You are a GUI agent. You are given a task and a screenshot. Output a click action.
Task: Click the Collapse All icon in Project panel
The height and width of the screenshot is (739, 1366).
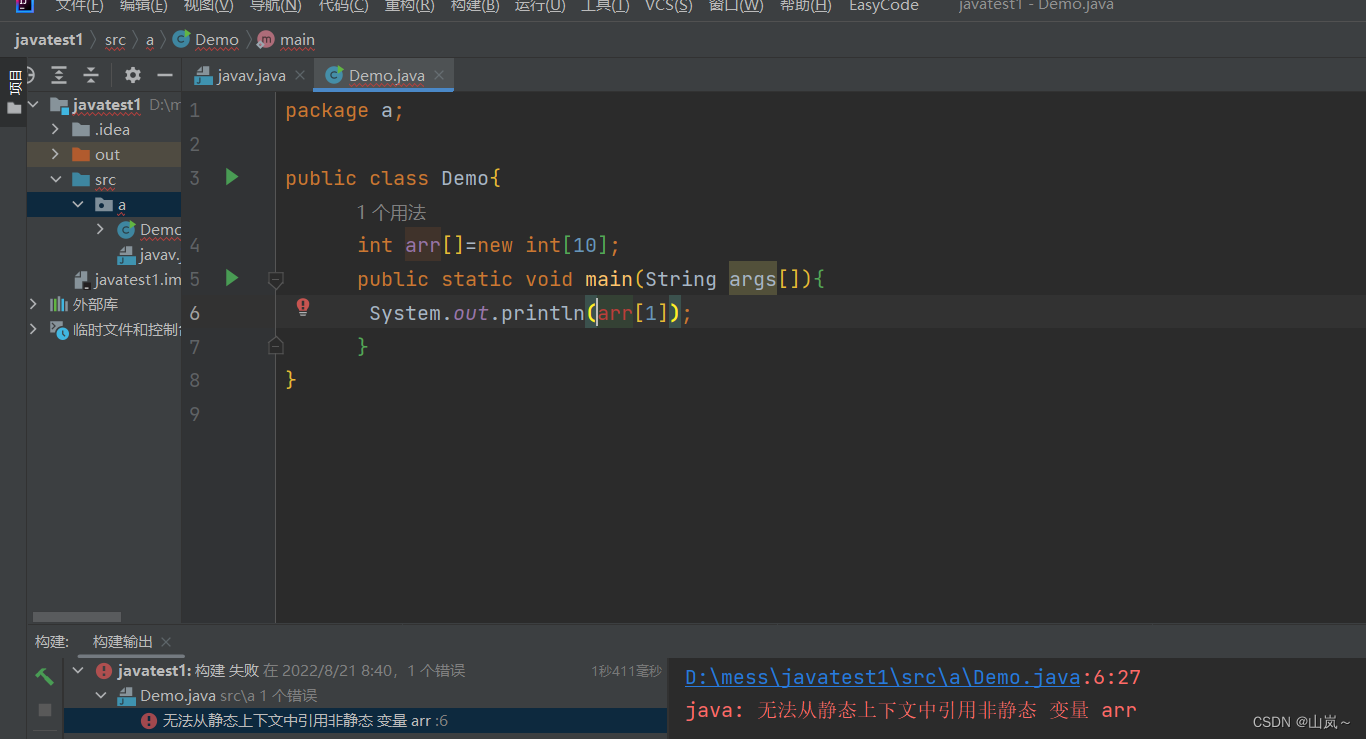pos(91,75)
